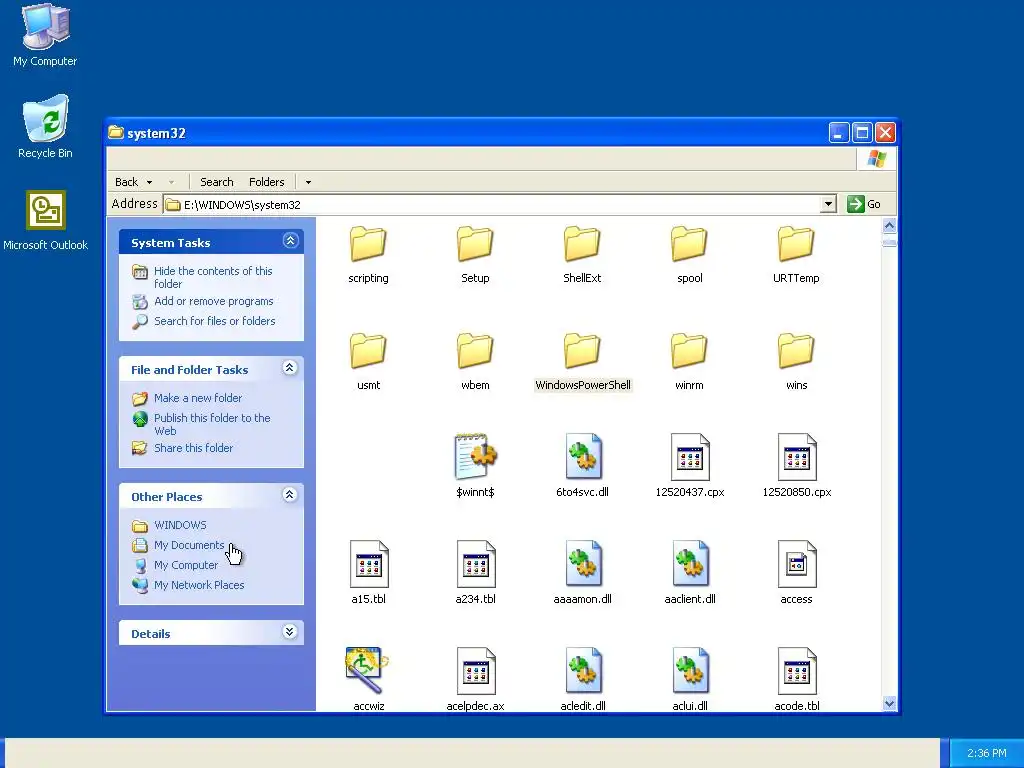1024x768 pixels.
Task: Toggle the Folders pane button
Action: click(266, 182)
